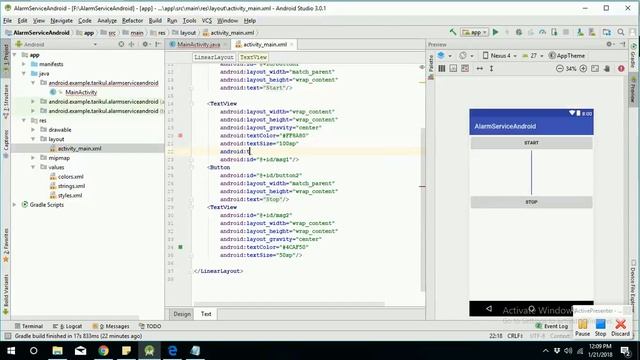Open the Nexus 4 device dropdown

pyautogui.click(x=500, y=56)
